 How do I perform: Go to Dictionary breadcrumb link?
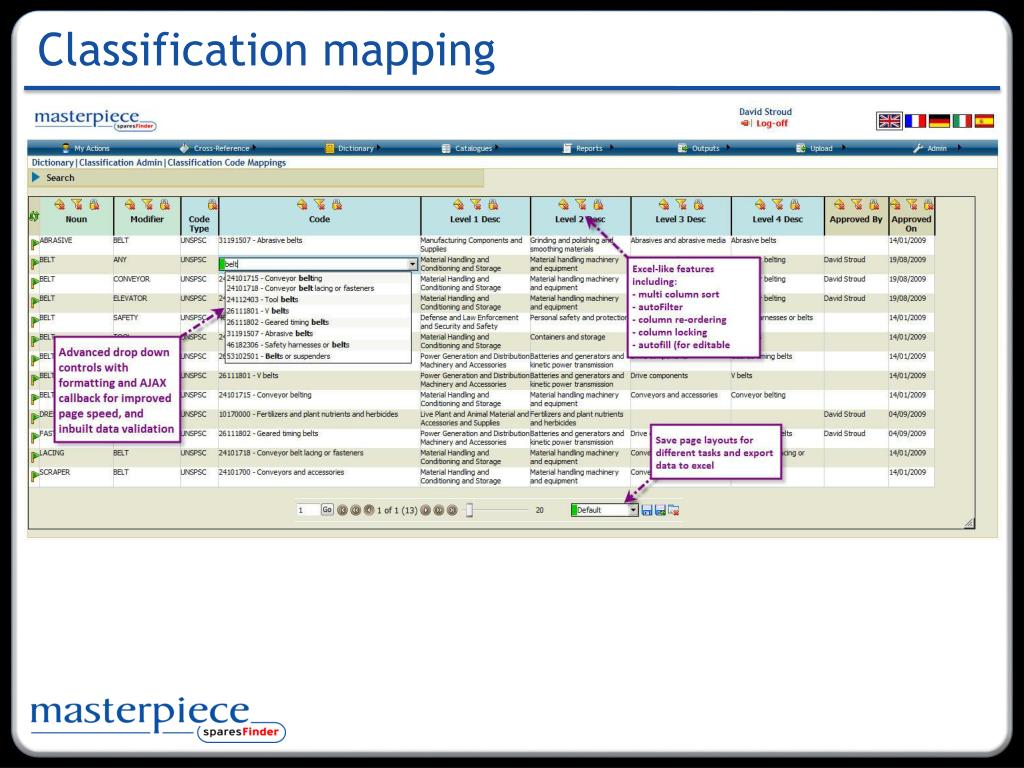(x=52, y=163)
